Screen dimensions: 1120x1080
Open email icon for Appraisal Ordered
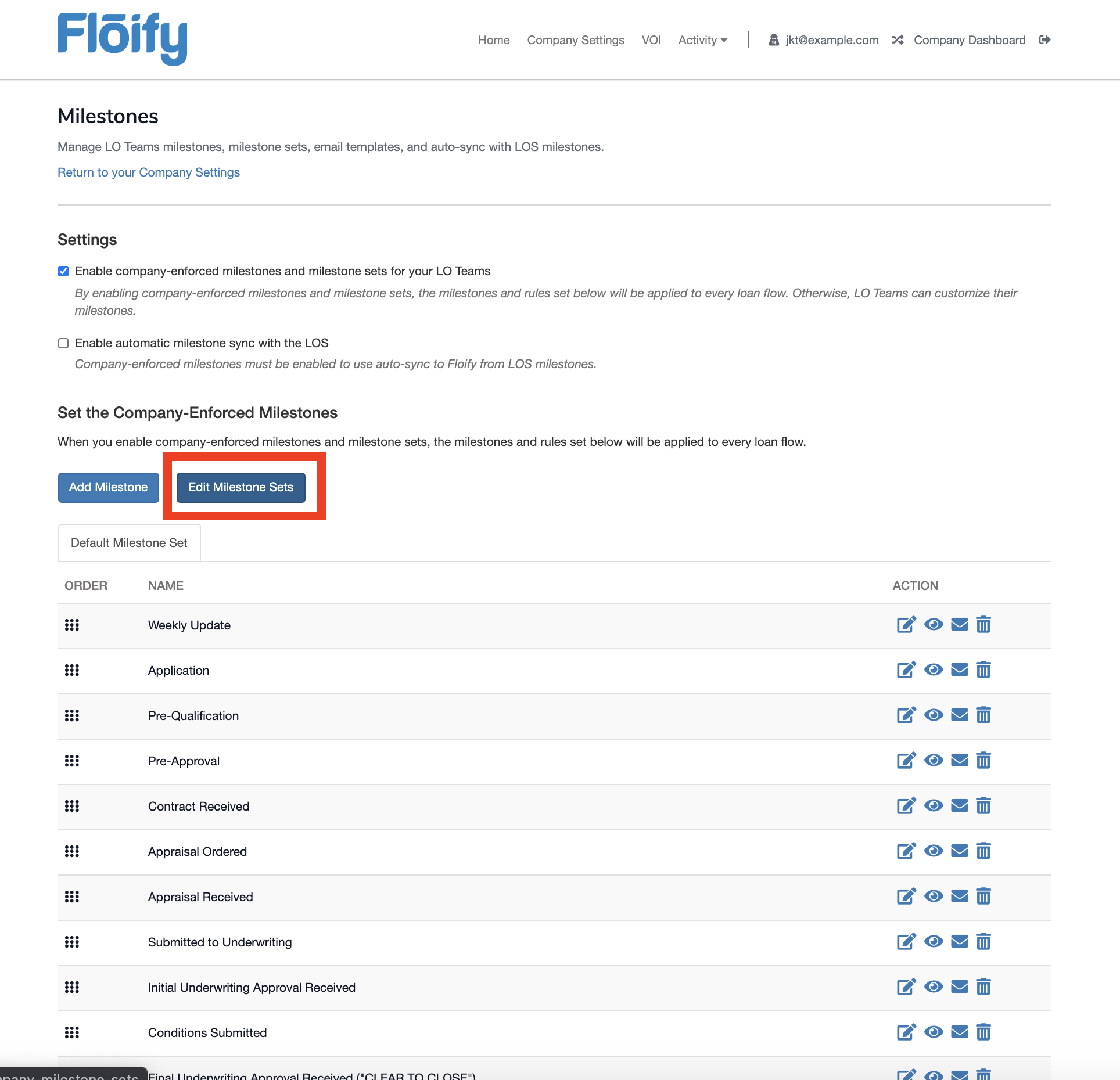pos(959,851)
